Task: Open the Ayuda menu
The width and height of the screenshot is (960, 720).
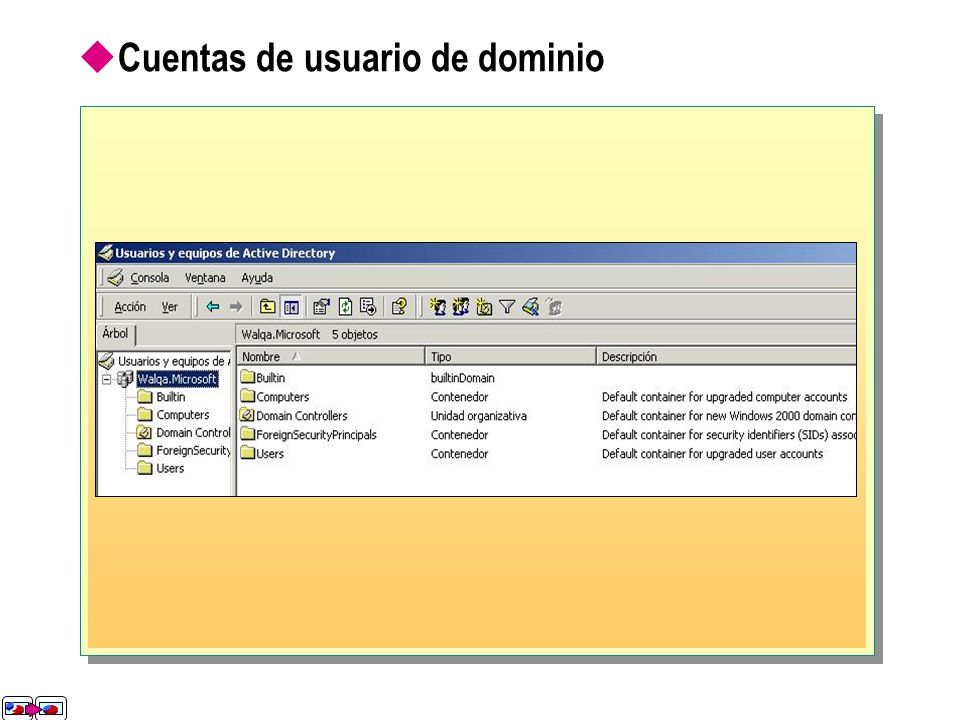Action: coord(257,278)
